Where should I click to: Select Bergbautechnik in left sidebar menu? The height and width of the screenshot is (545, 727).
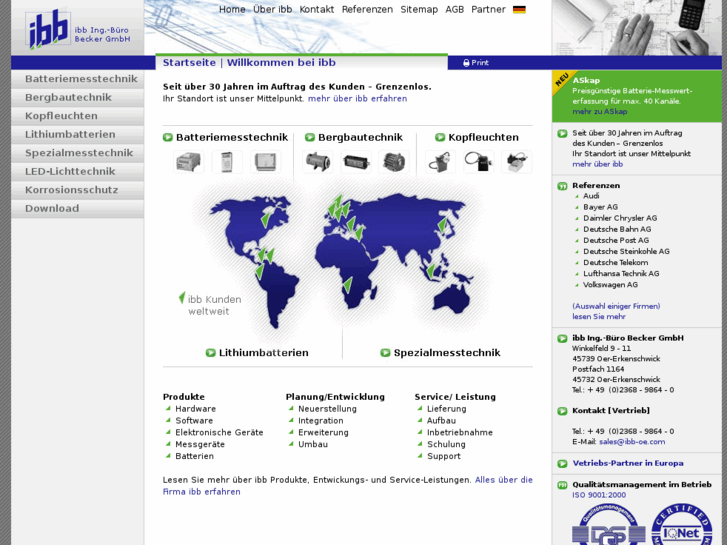pyautogui.click(x=77, y=97)
